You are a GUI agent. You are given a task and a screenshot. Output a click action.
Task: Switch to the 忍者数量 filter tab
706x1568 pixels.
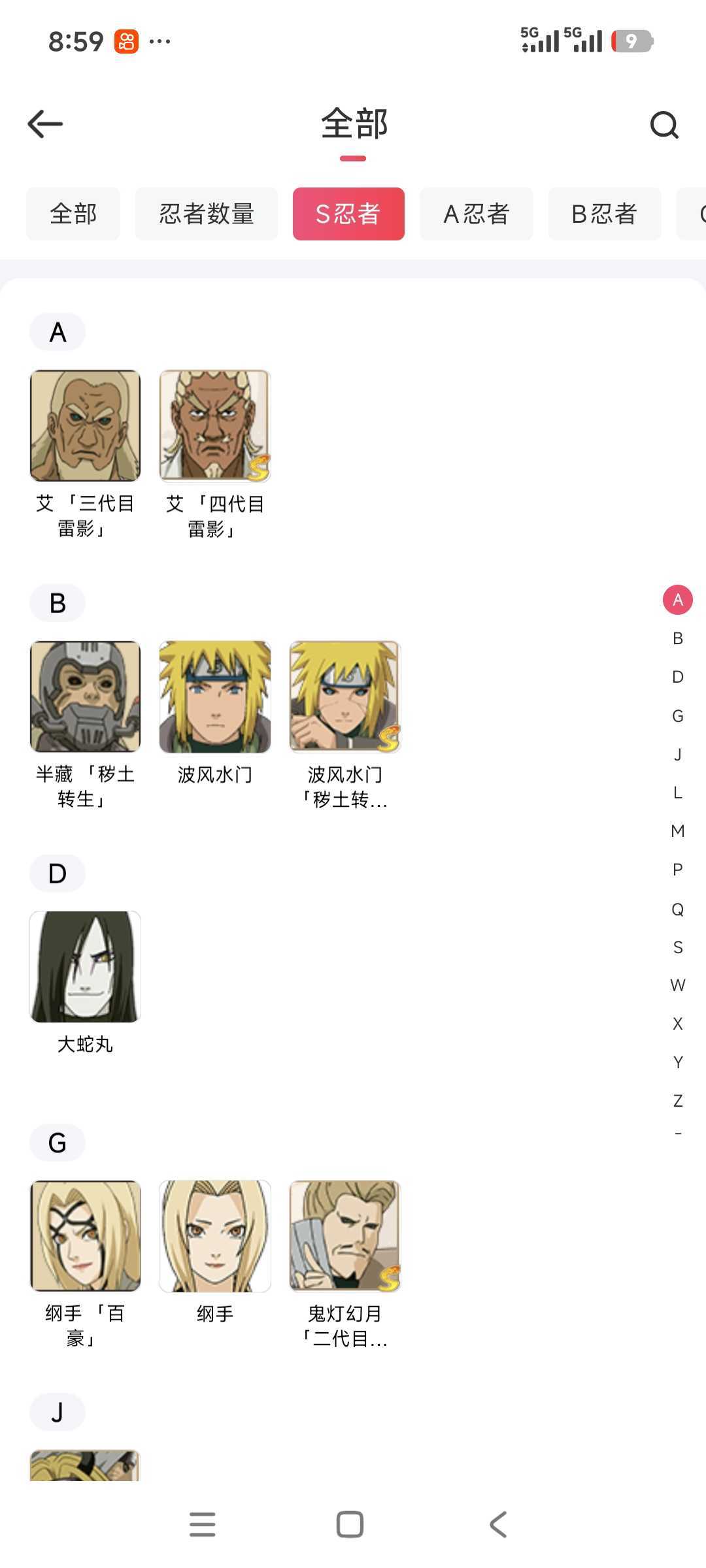coord(207,214)
